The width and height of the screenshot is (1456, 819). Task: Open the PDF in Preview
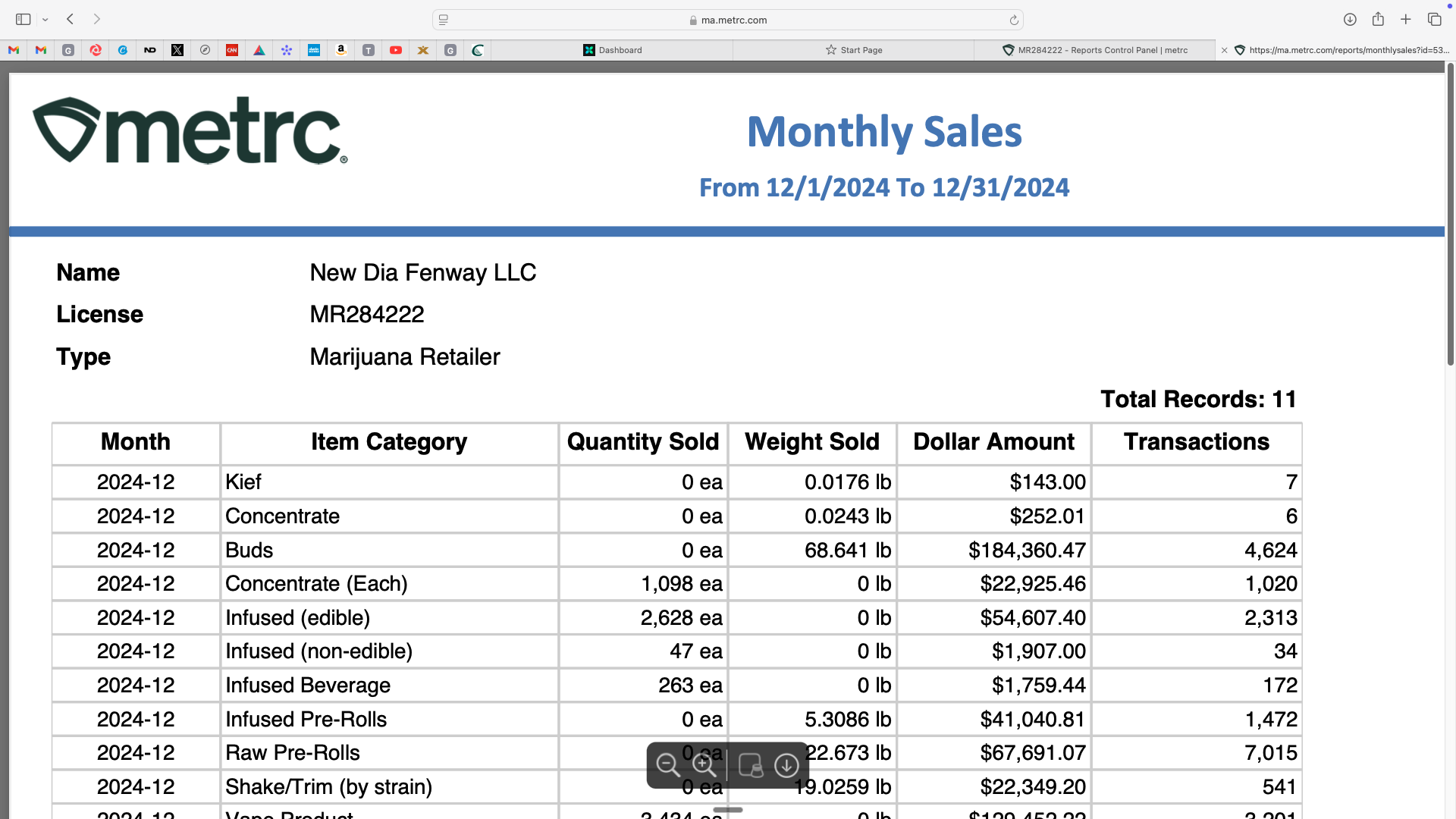click(x=751, y=765)
